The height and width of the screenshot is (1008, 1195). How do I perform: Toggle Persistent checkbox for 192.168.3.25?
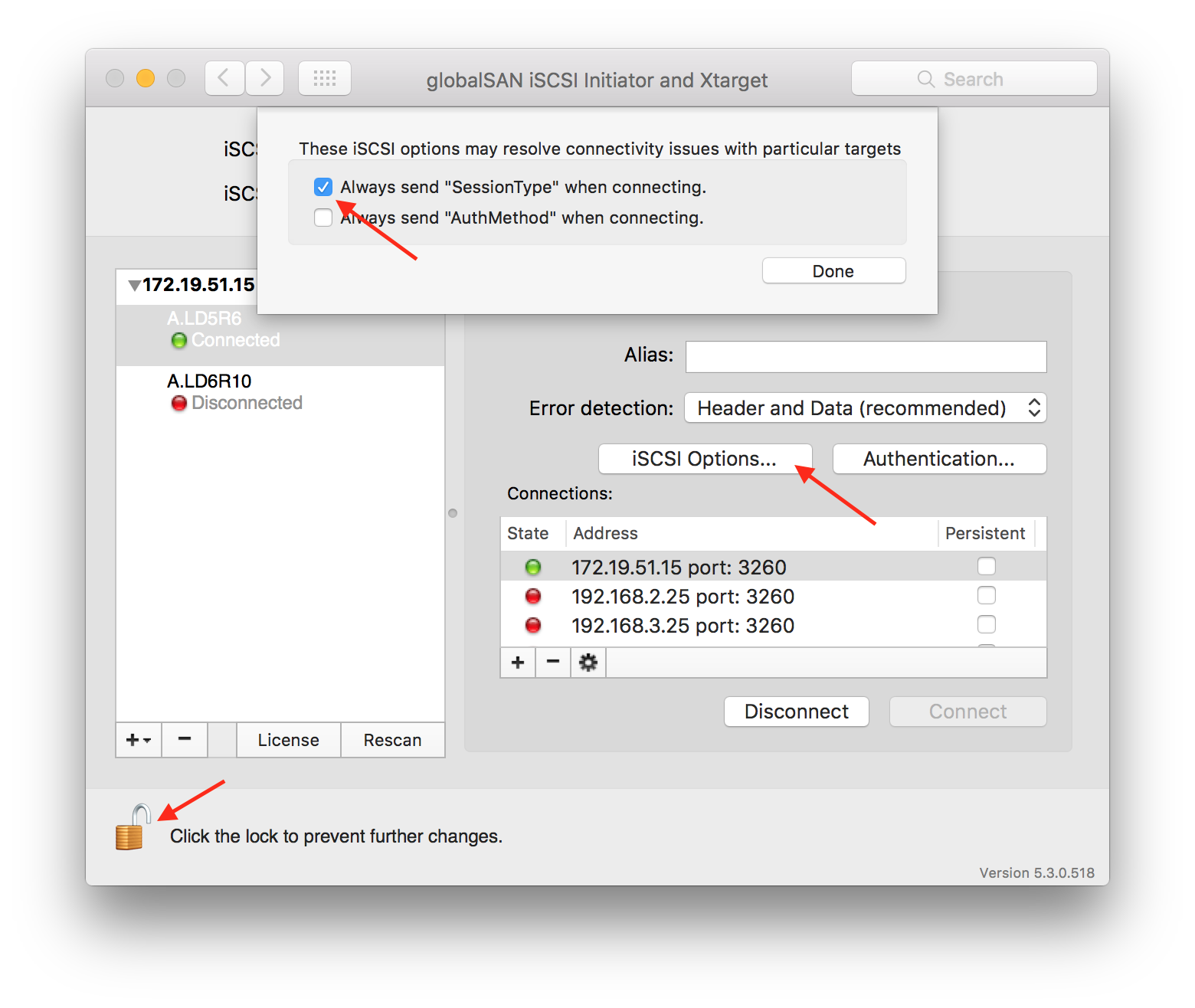coord(987,624)
